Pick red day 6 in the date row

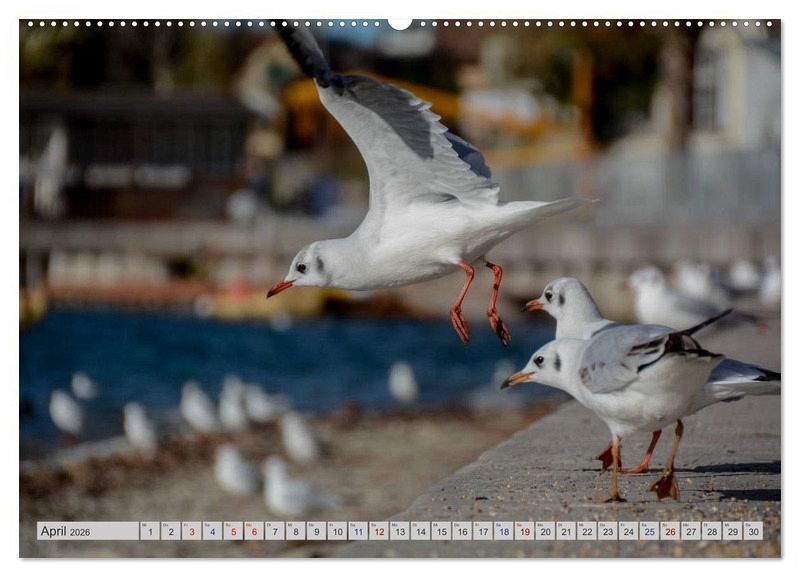pos(253,531)
